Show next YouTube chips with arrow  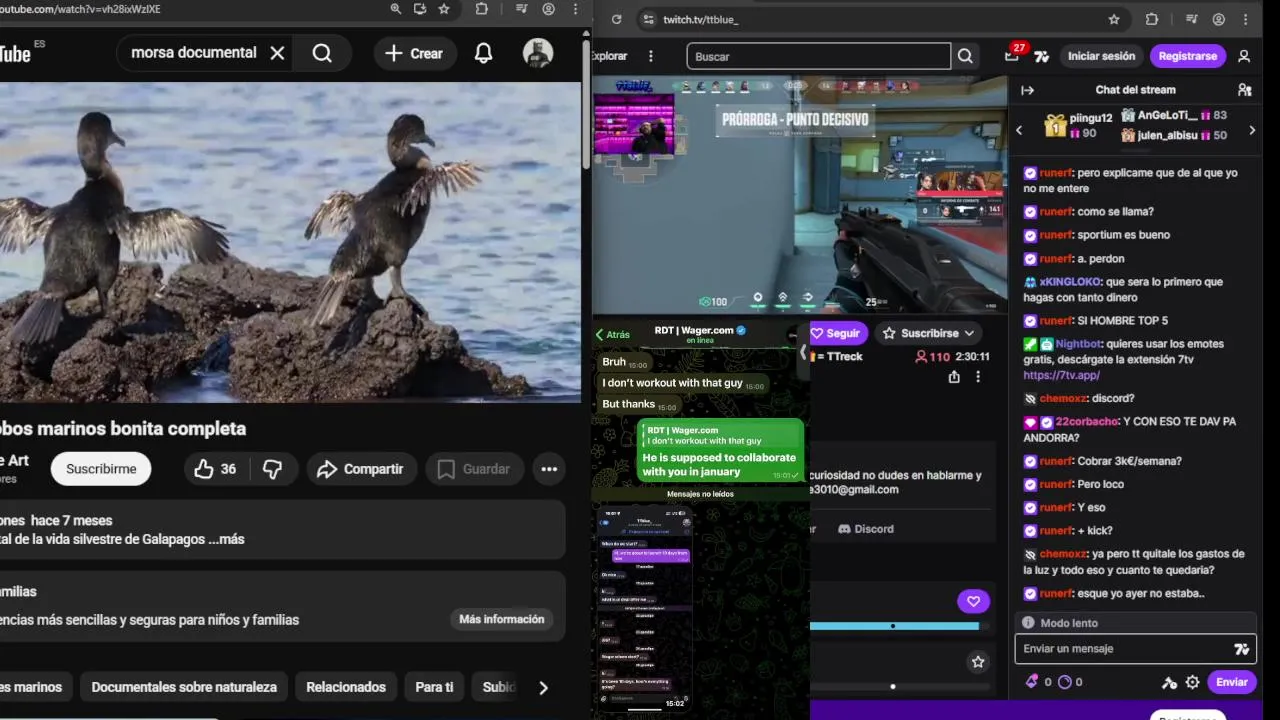543,687
